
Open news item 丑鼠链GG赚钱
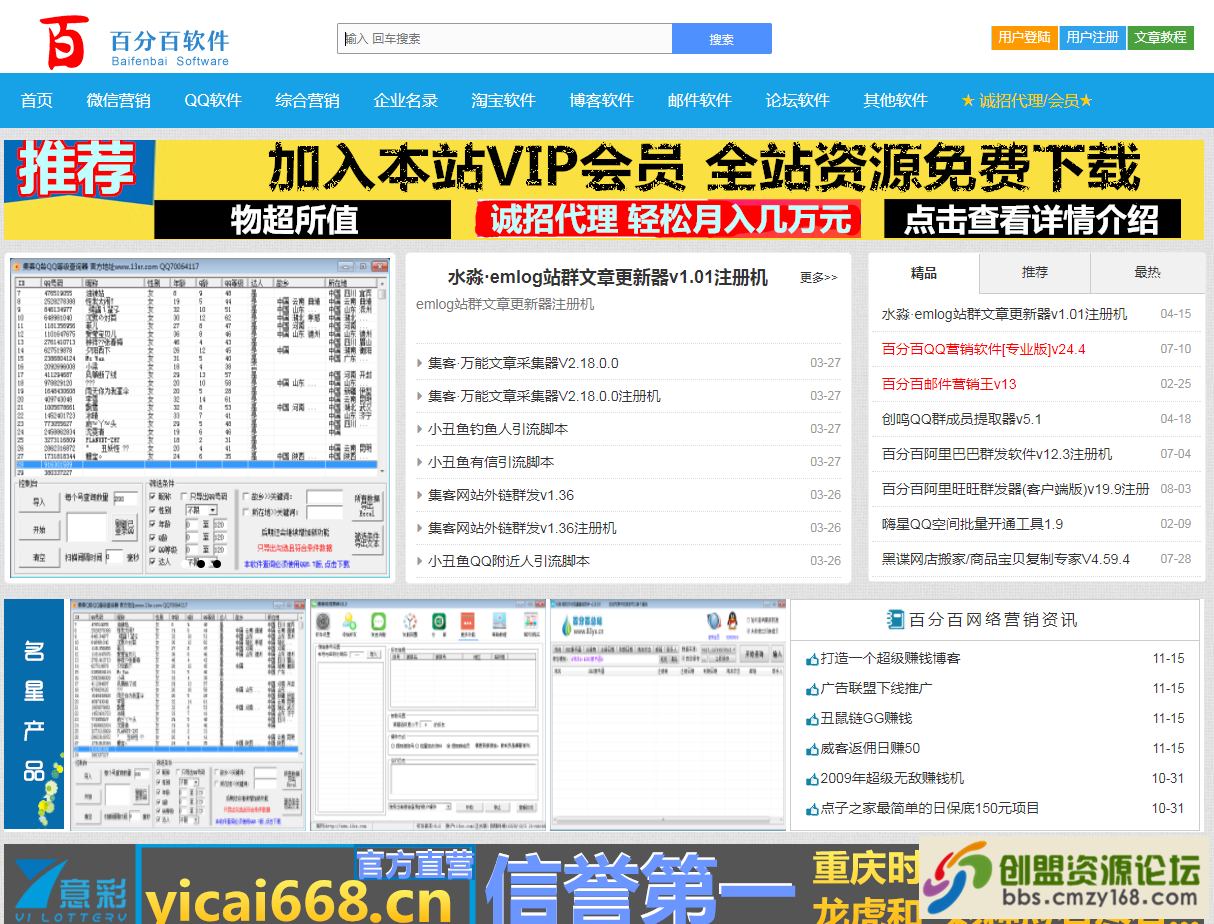point(866,719)
